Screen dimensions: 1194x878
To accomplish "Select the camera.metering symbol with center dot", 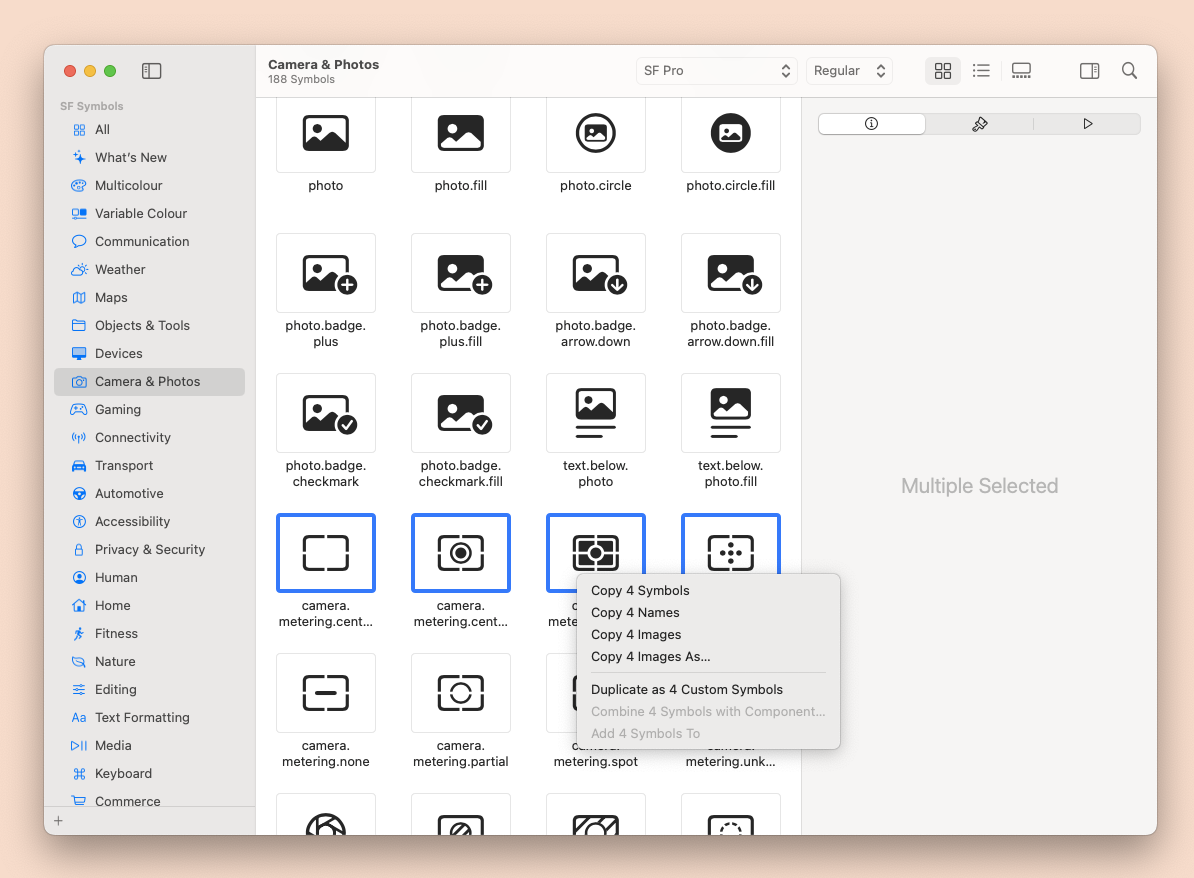I will (461, 553).
